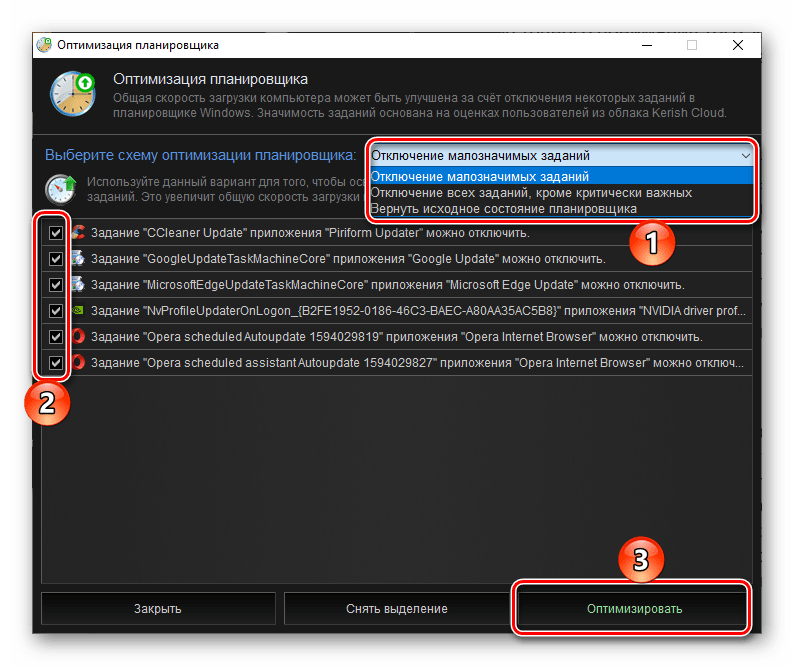
Task: Click the green "Оптимизировать" button
Action: coord(634,608)
